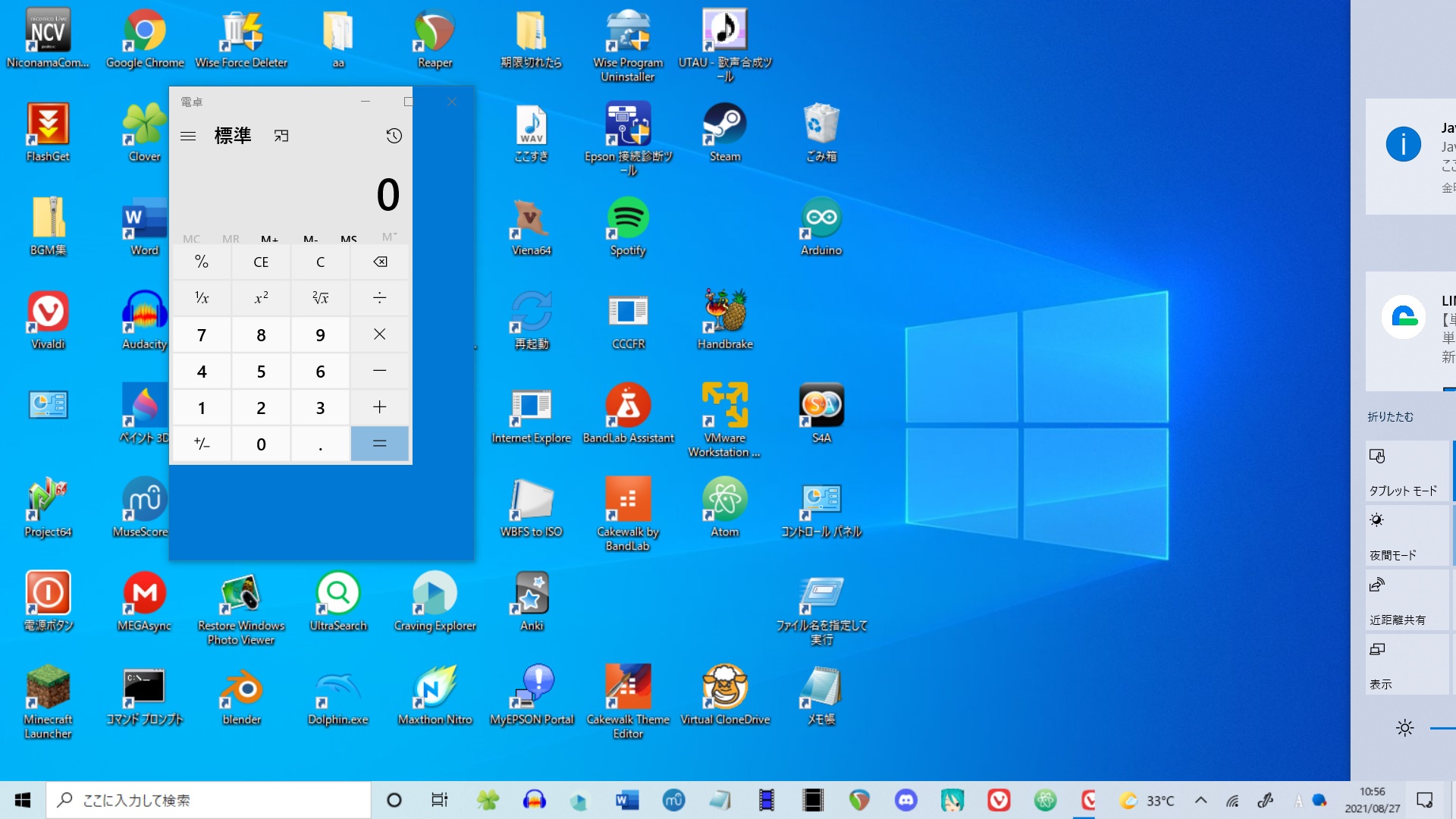Select the UltraSearch desktop icon
The image size is (1456, 819).
click(x=338, y=601)
